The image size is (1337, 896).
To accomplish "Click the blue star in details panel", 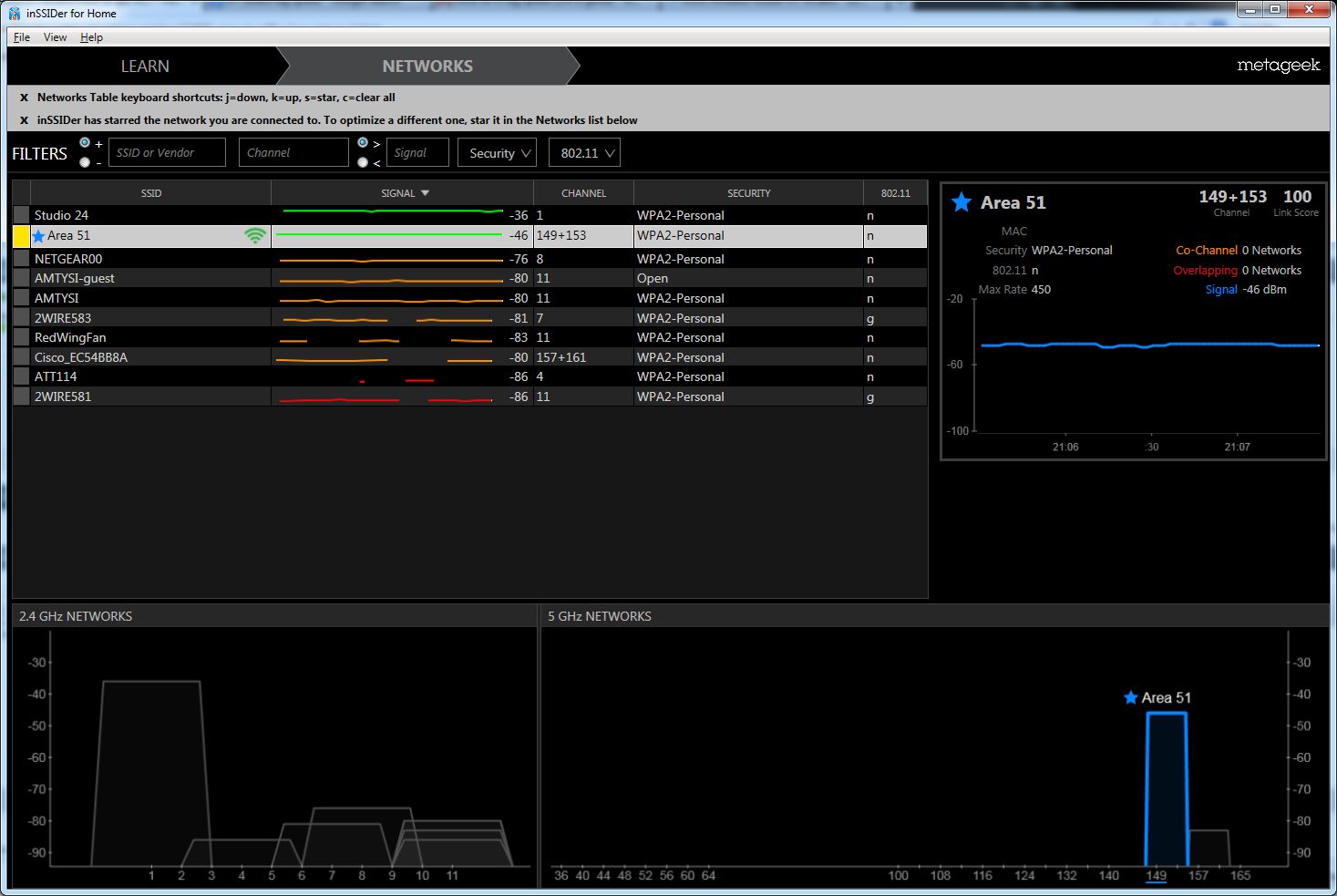I will (962, 202).
